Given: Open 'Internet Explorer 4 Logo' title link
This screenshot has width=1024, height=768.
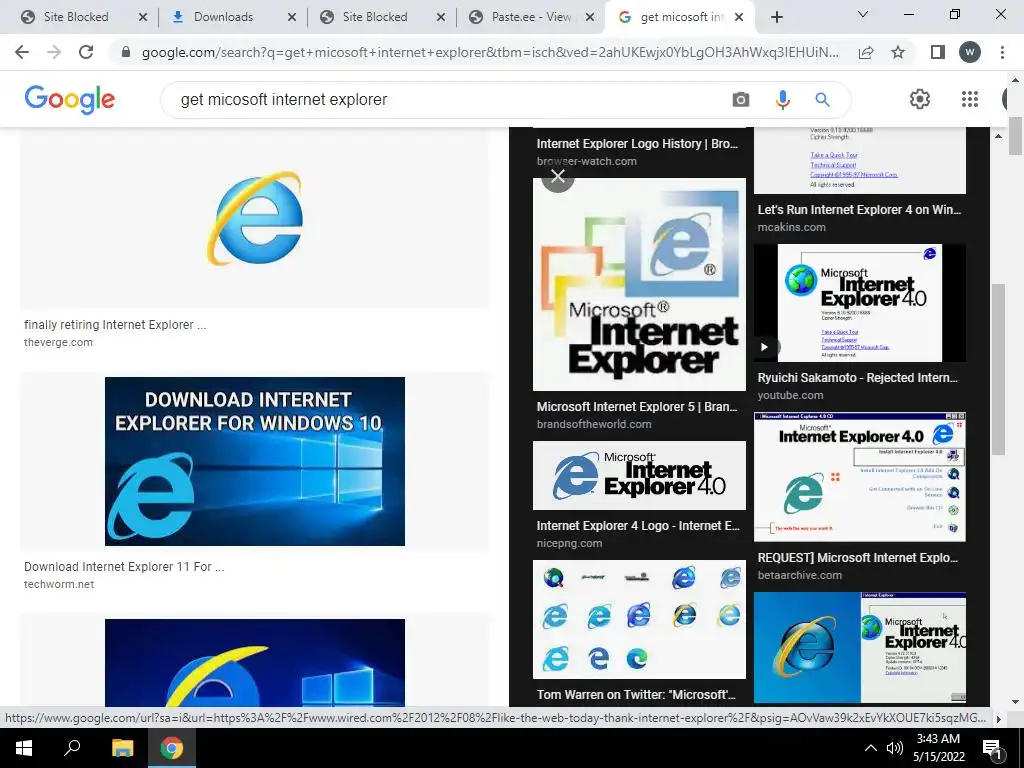Looking at the screenshot, I should 638,526.
